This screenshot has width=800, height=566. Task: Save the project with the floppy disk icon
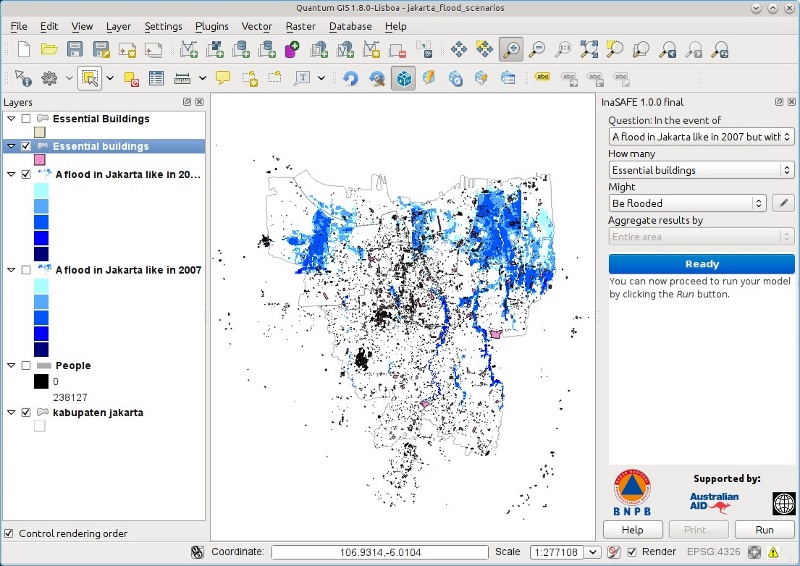point(75,50)
